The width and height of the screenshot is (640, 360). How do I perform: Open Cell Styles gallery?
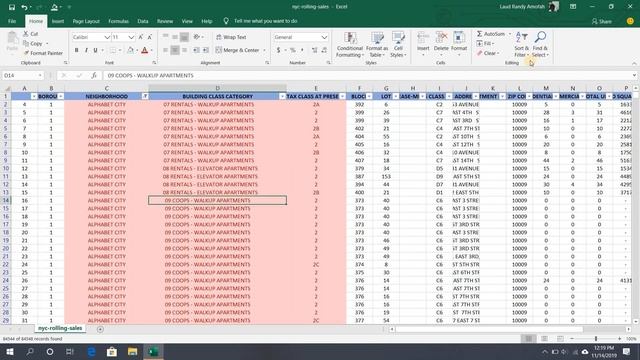398,44
